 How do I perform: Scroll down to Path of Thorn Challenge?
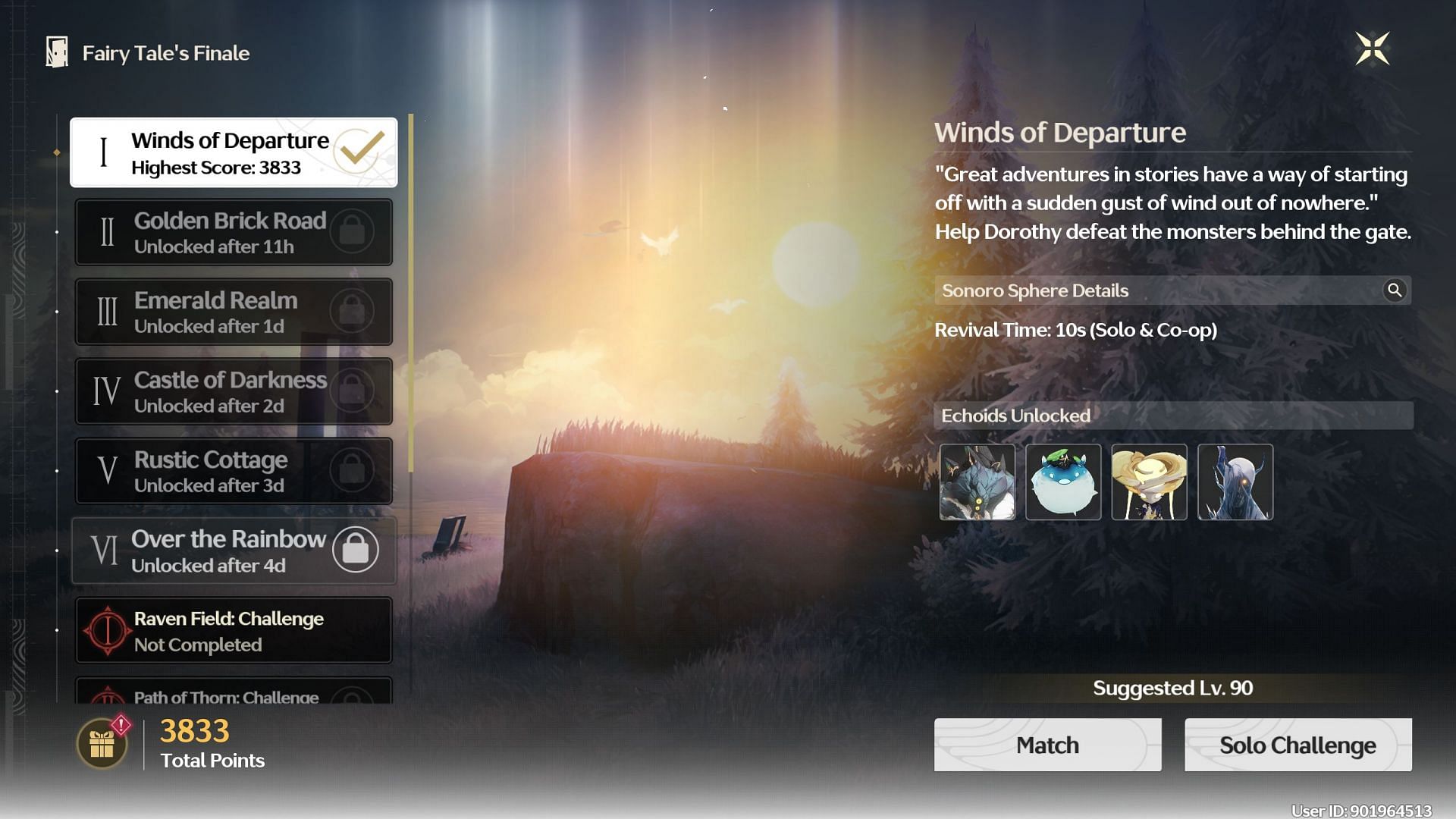234,697
